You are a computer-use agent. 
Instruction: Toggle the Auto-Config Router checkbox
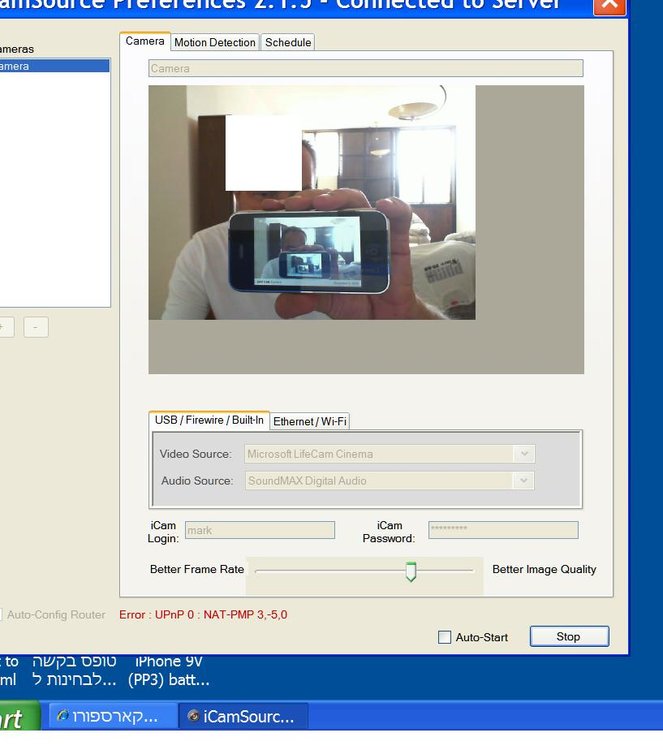pyautogui.click(x=1, y=614)
